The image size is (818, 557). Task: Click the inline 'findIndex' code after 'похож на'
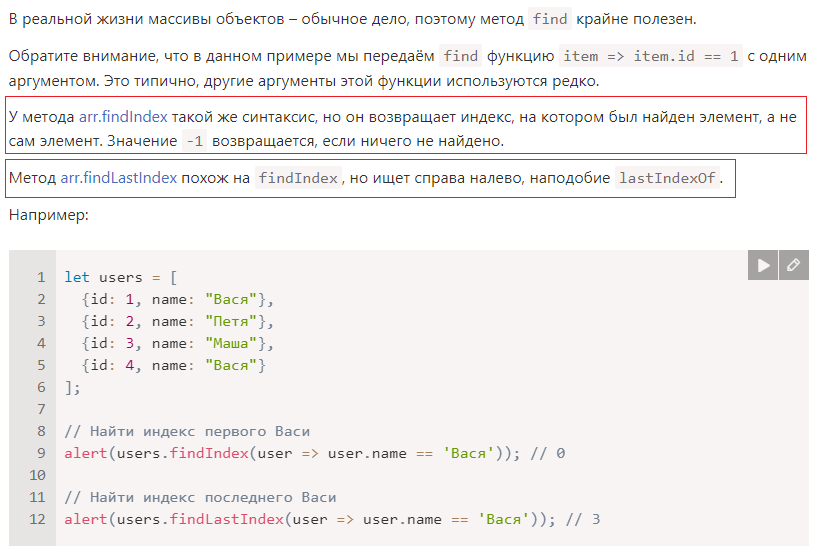299,178
